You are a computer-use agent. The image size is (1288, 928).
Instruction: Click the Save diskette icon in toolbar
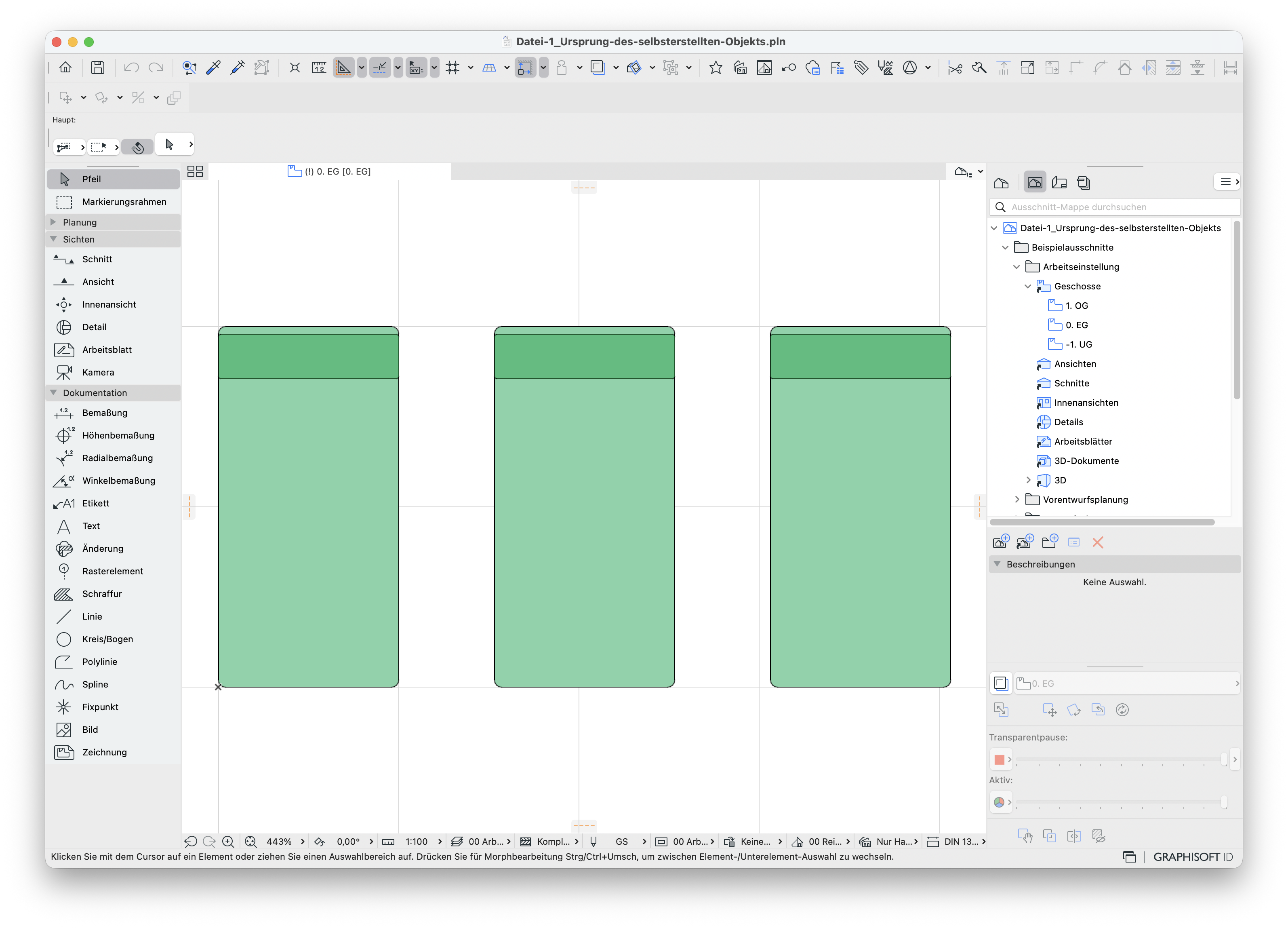[x=98, y=67]
